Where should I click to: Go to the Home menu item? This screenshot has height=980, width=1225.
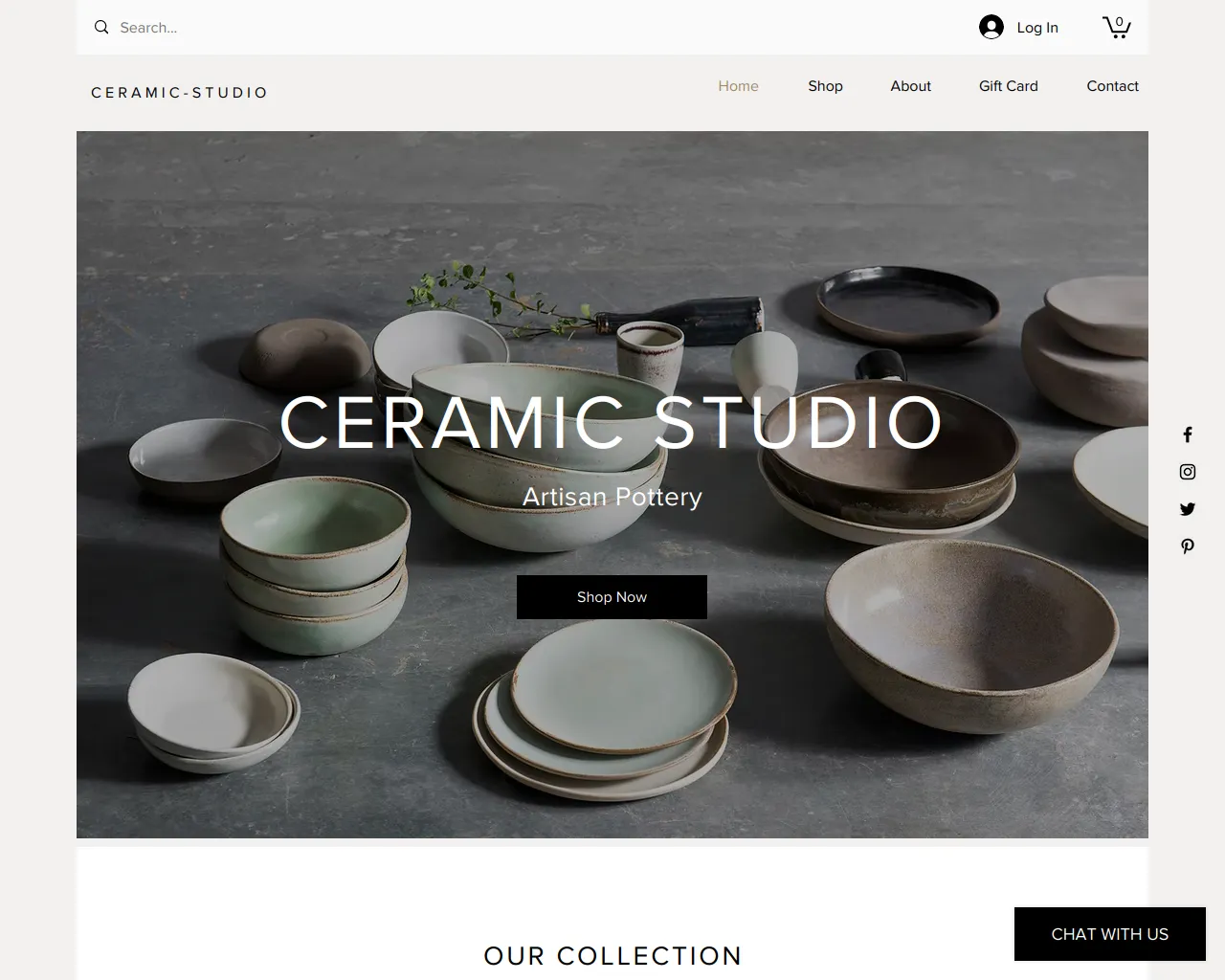click(x=738, y=86)
